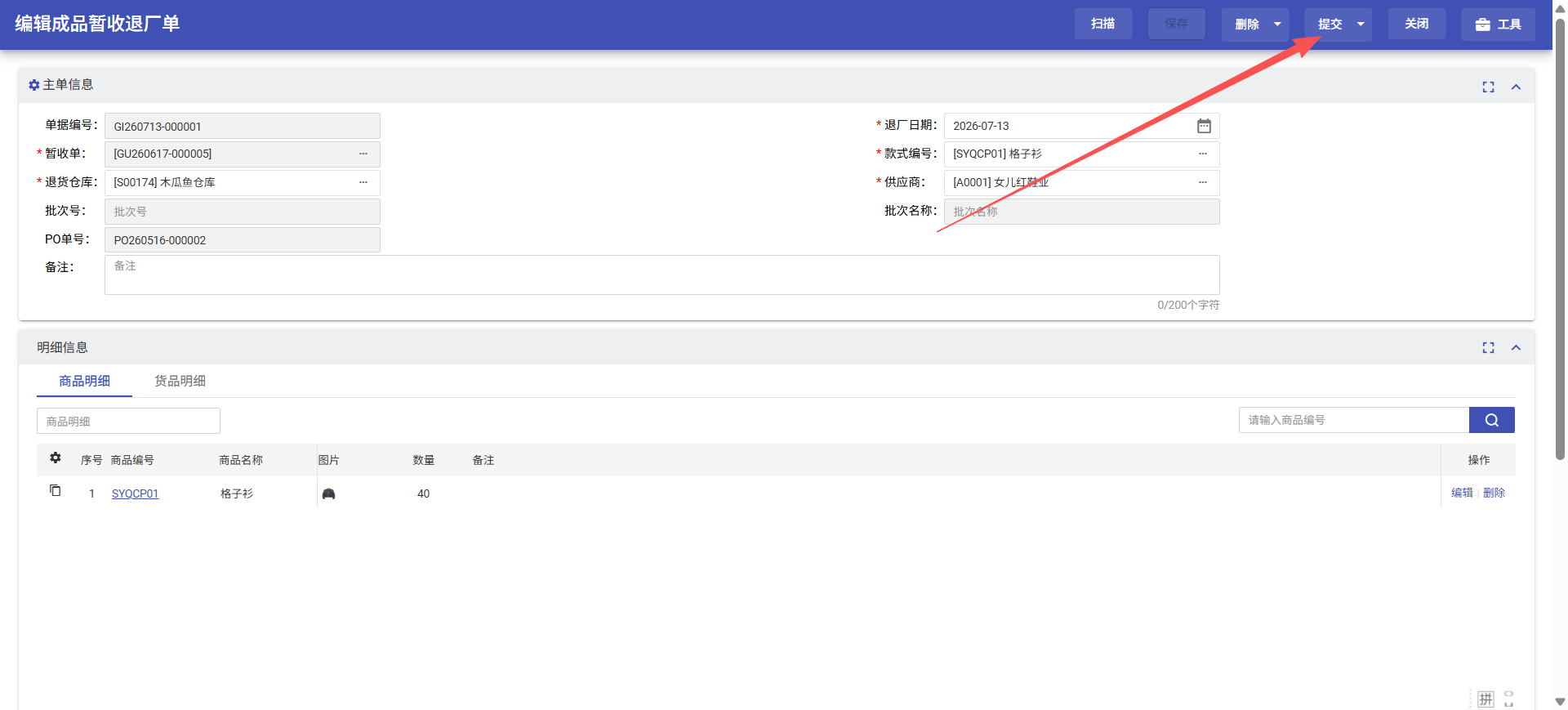Click the PO单号 field
This screenshot has width=1568, height=710.
[x=243, y=239]
